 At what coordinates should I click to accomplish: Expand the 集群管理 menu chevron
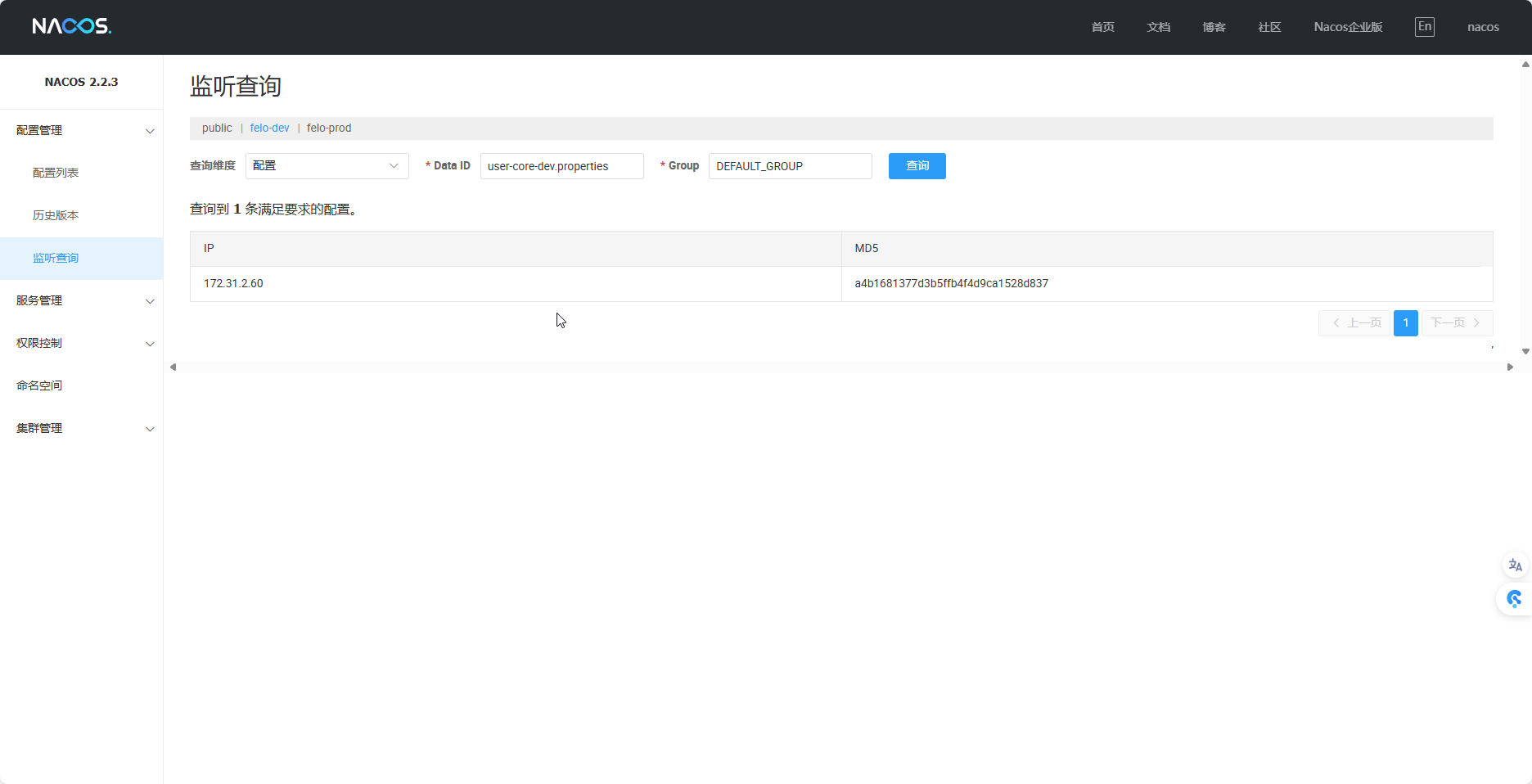150,429
